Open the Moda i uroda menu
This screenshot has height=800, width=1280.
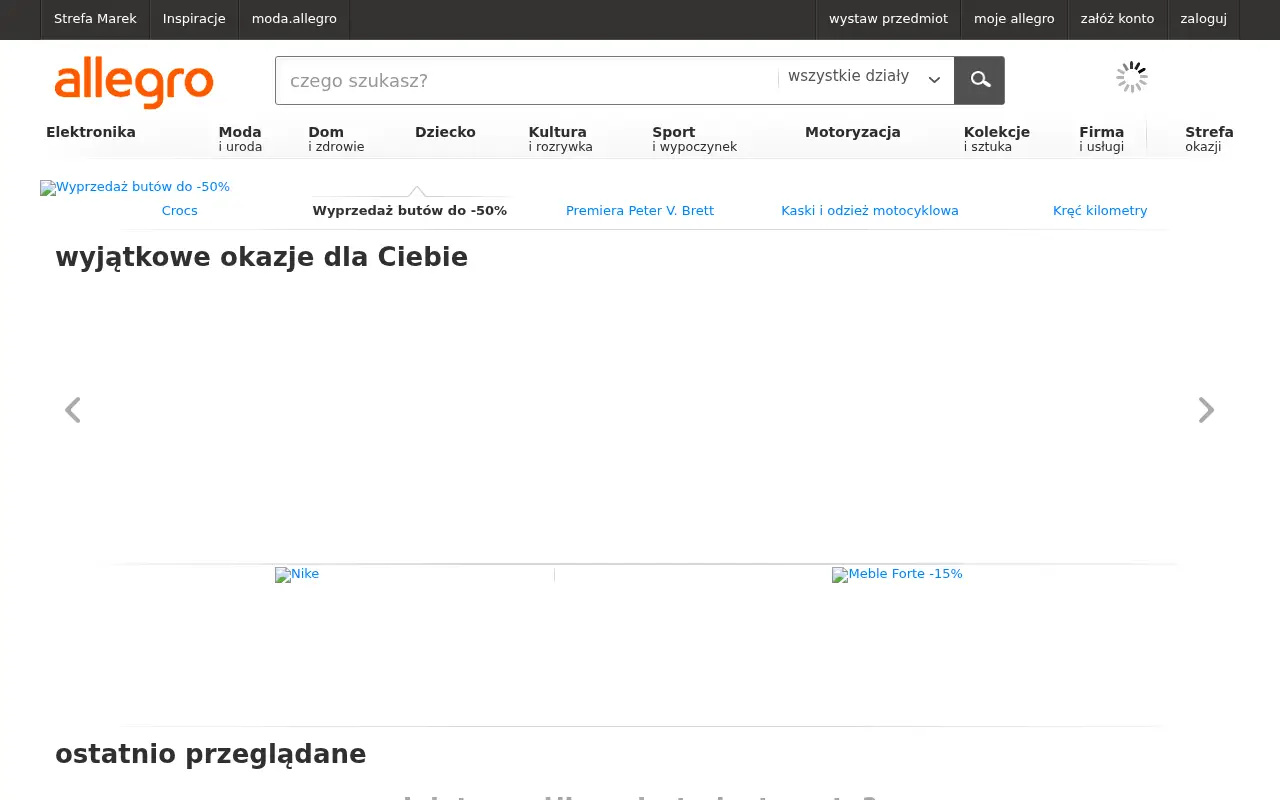click(240, 139)
